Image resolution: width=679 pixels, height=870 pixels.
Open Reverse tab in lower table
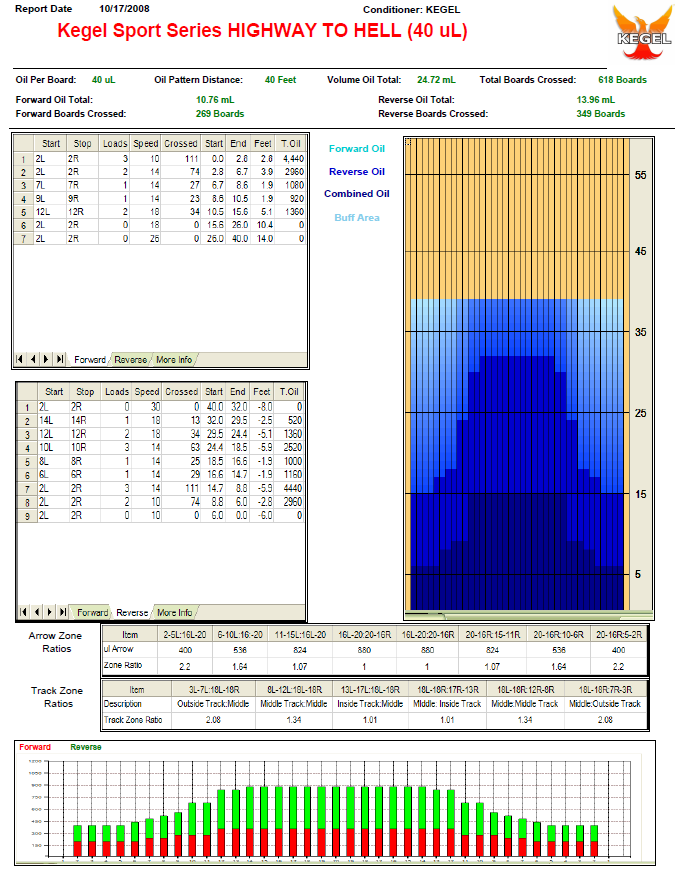[x=132, y=613]
